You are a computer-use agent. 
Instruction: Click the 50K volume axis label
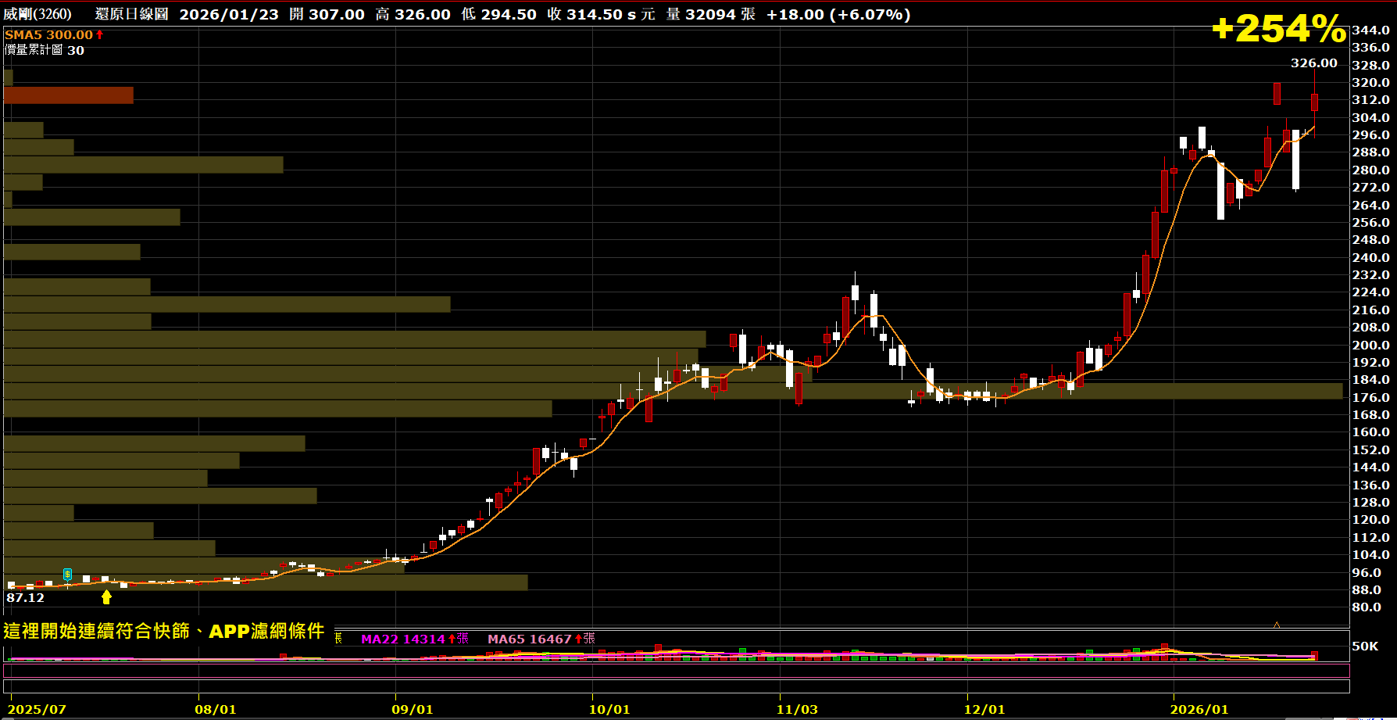coord(1367,646)
